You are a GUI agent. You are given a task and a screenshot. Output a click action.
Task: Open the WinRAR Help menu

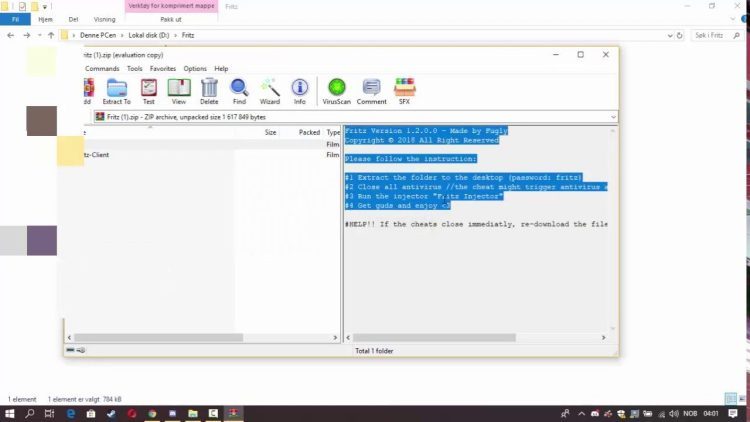(x=221, y=68)
